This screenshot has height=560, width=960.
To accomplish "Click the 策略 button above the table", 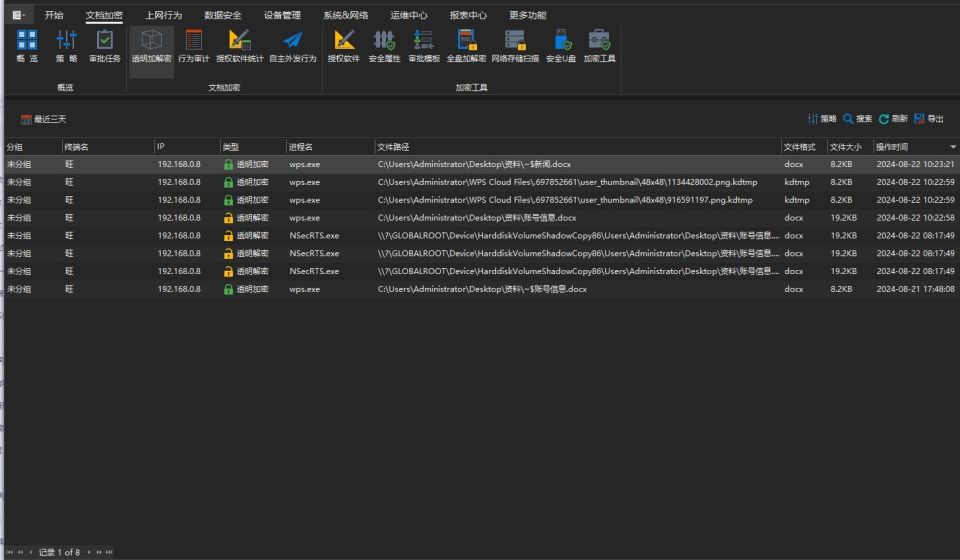I will click(822, 119).
